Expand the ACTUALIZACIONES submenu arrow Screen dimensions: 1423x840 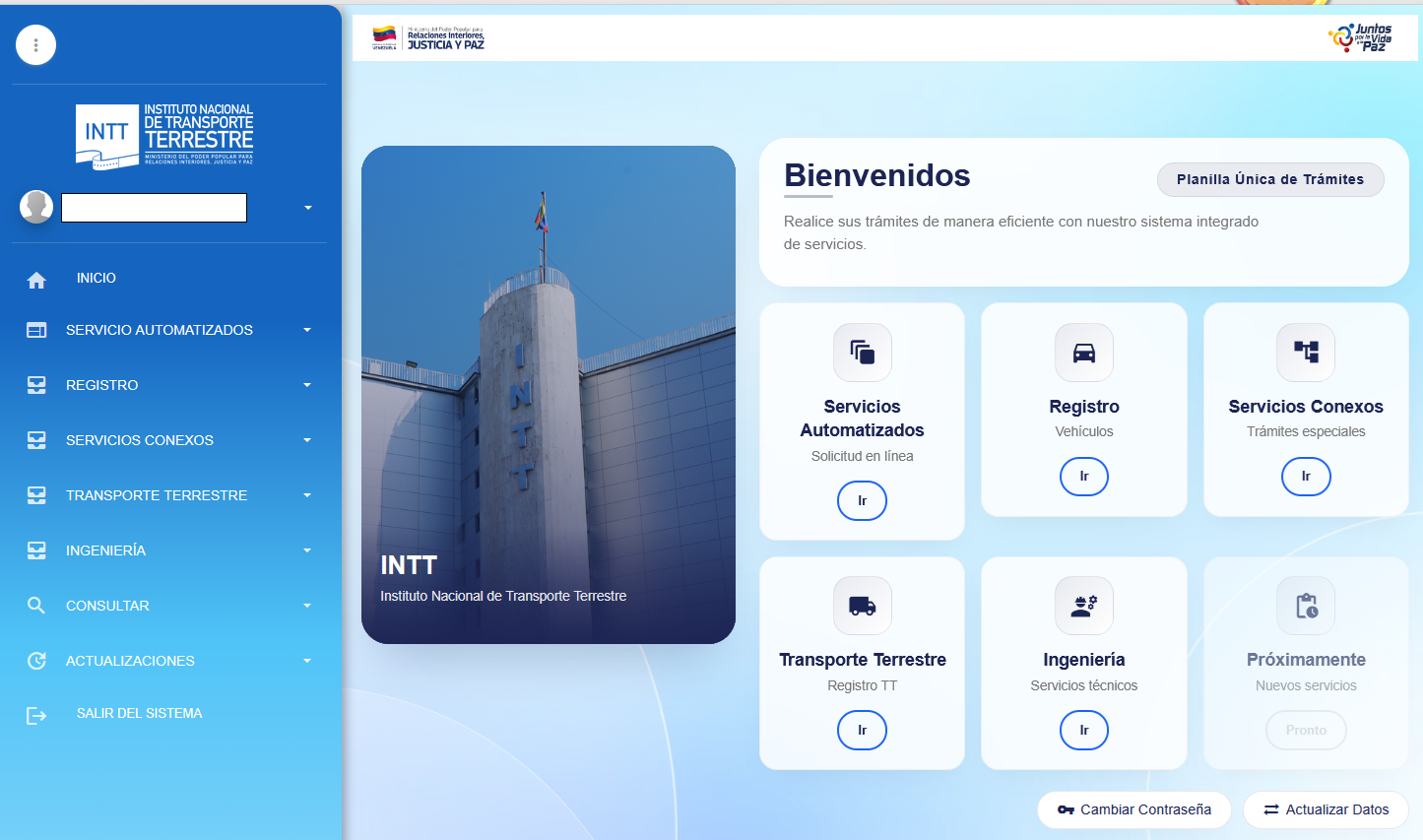coord(307,661)
